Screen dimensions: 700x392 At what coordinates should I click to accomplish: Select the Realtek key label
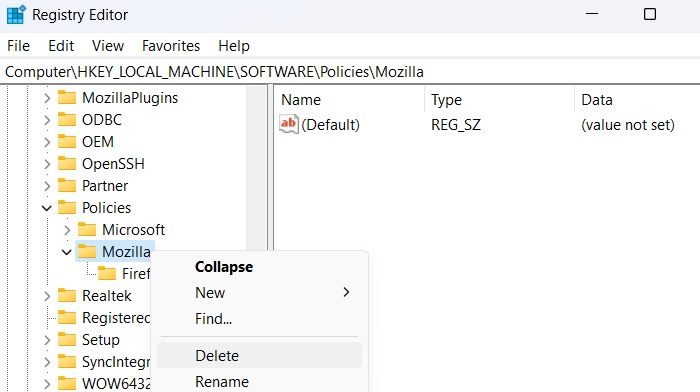107,295
